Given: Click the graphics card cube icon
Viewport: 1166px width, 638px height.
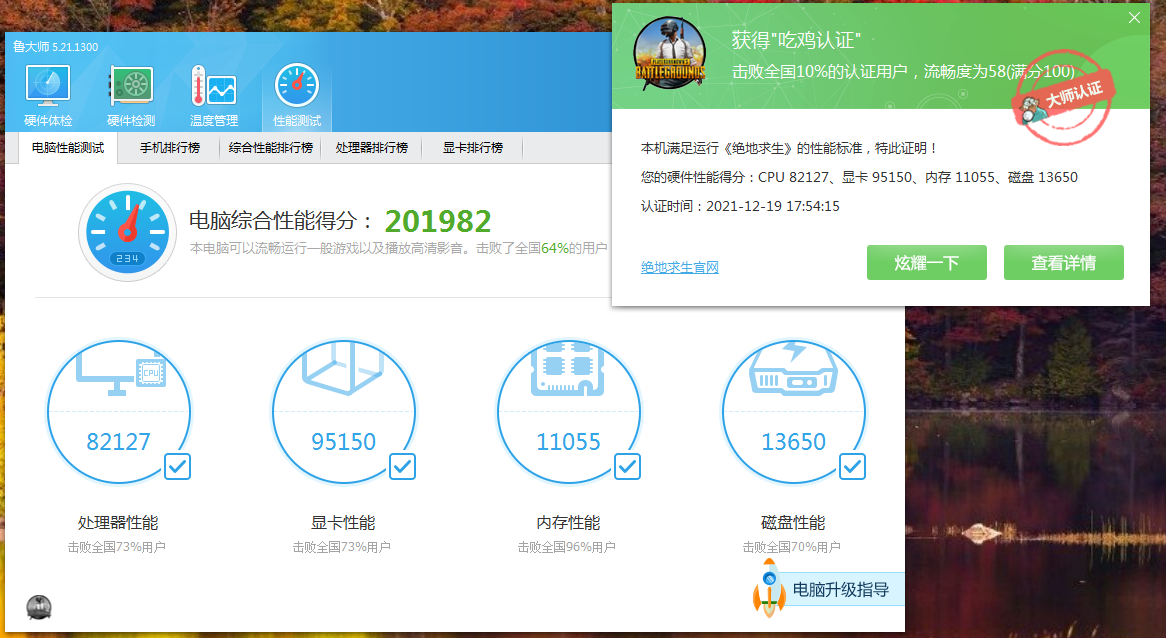Looking at the screenshot, I should point(343,367).
